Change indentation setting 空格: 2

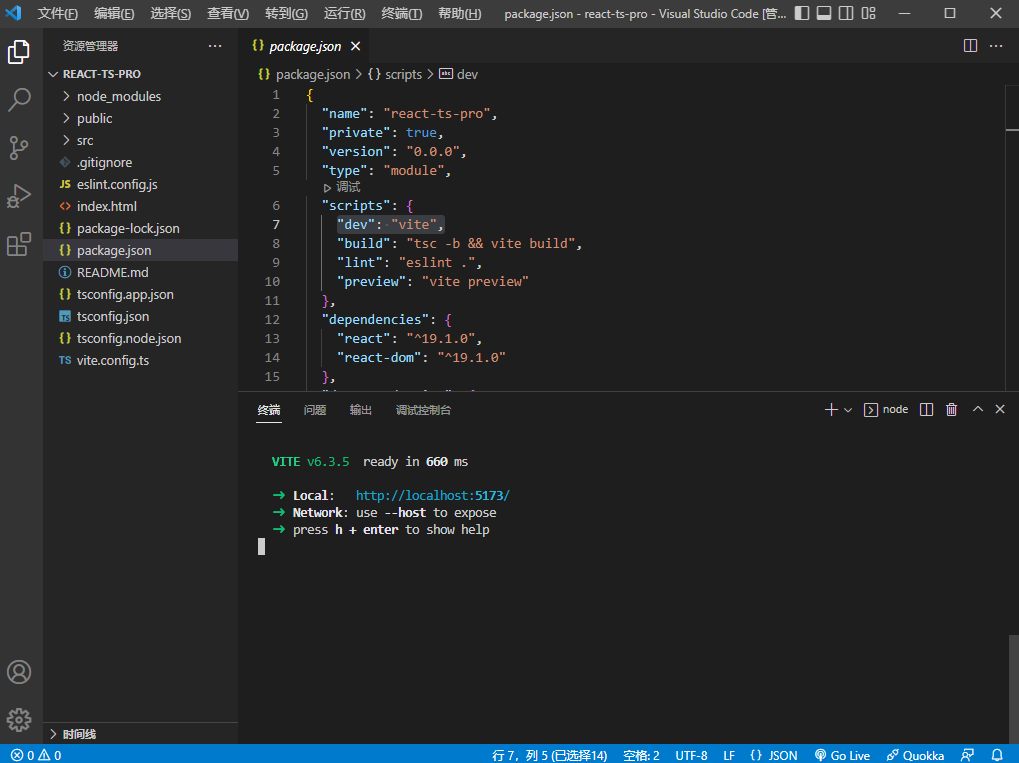point(641,755)
